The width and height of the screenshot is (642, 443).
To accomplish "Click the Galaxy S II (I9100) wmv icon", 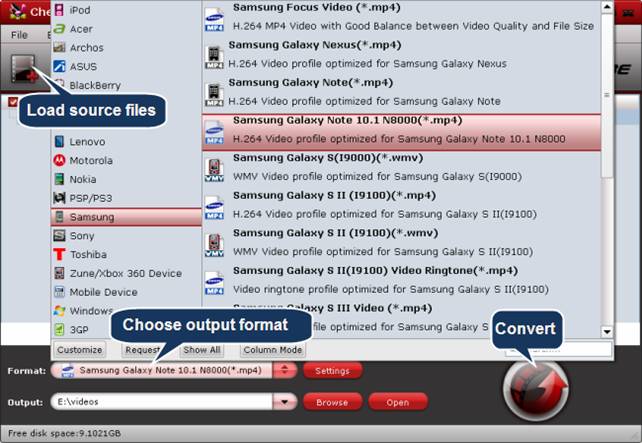I will point(215,245).
